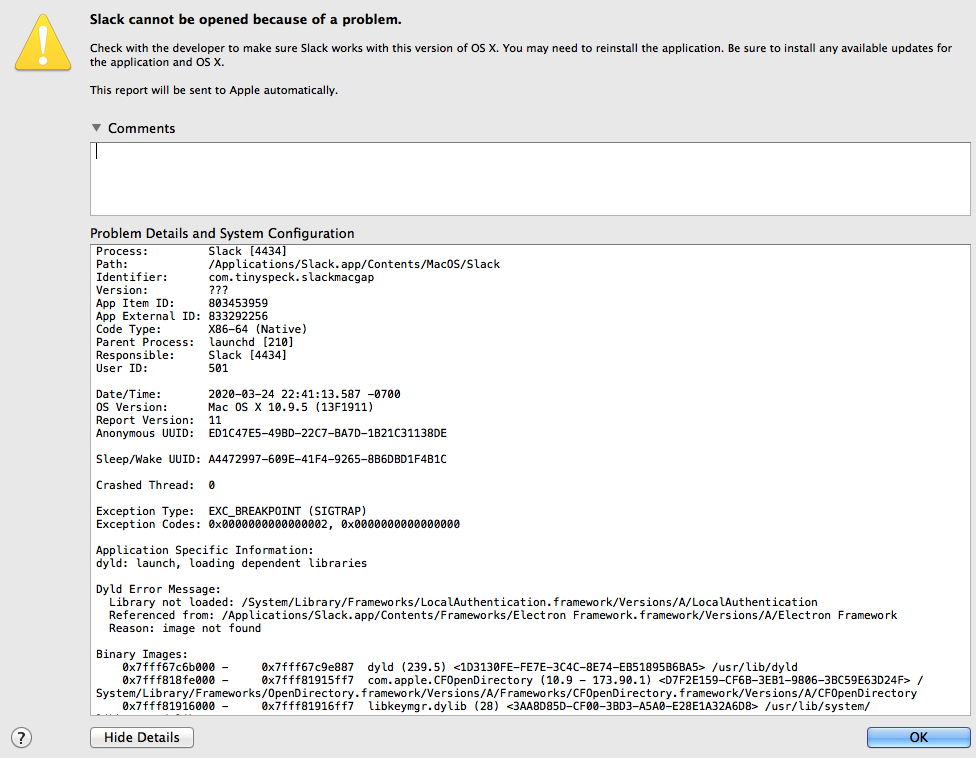Click the Comments section label
This screenshot has width=976, height=758.
141,128
